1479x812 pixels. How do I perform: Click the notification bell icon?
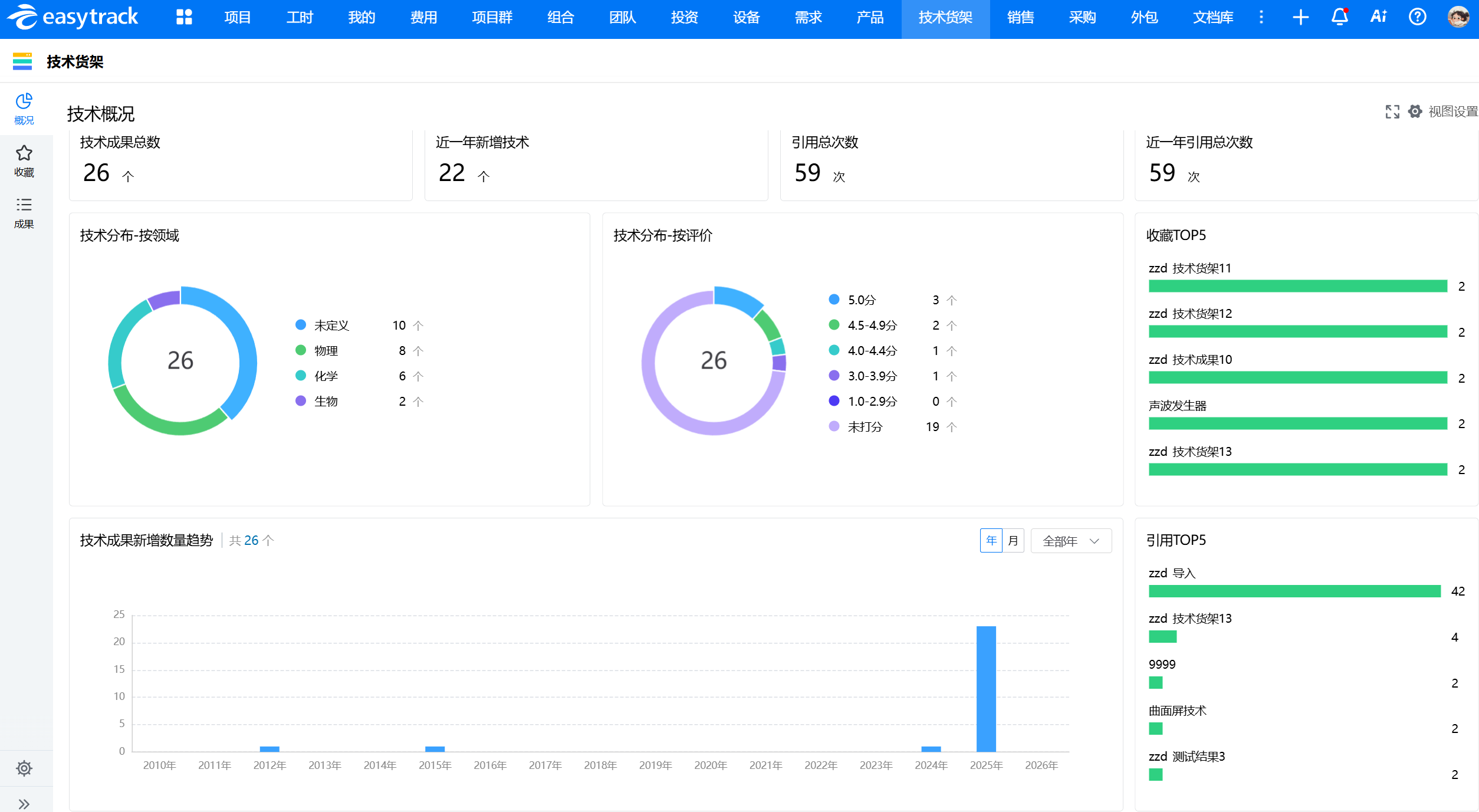[x=1339, y=17]
